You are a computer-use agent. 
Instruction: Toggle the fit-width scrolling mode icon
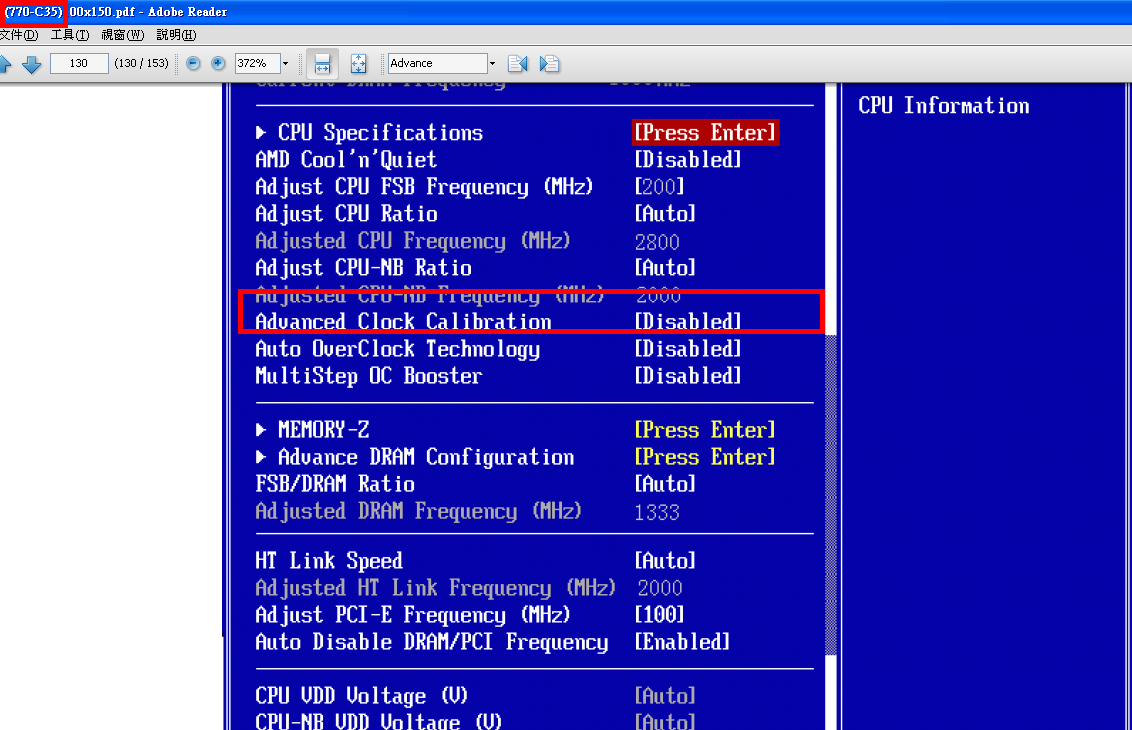pos(322,64)
